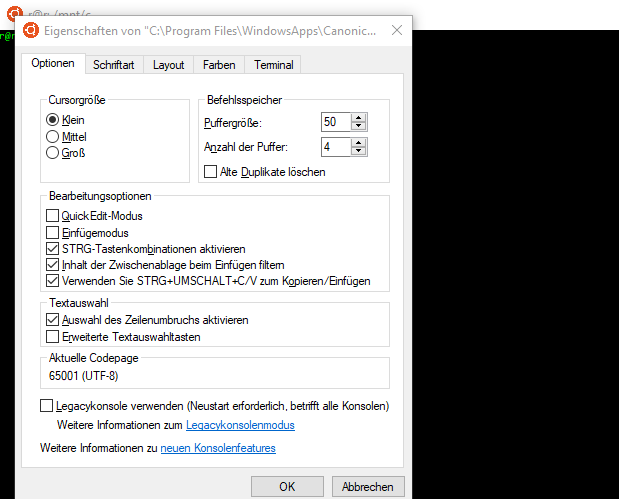619x499 pixels.
Task: Open the Farben tab
Action: tap(219, 65)
